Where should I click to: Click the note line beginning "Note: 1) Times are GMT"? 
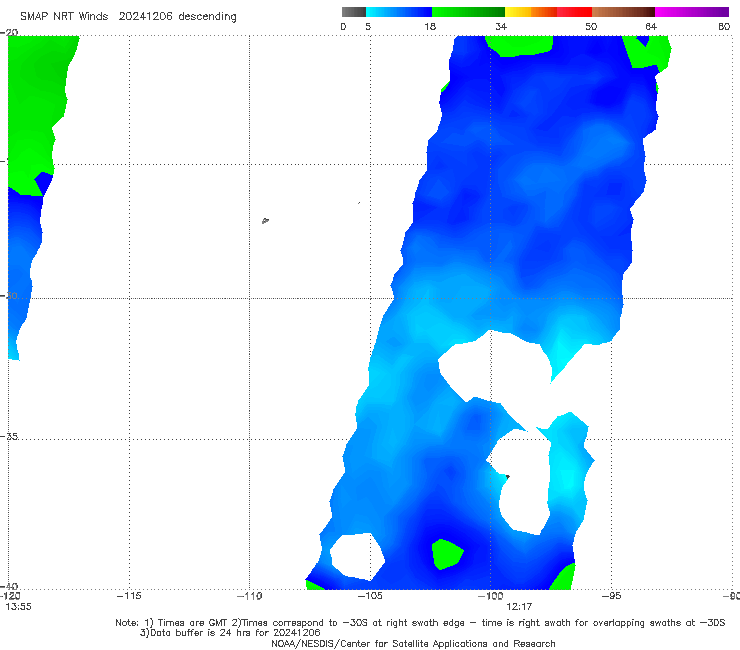tap(420, 623)
